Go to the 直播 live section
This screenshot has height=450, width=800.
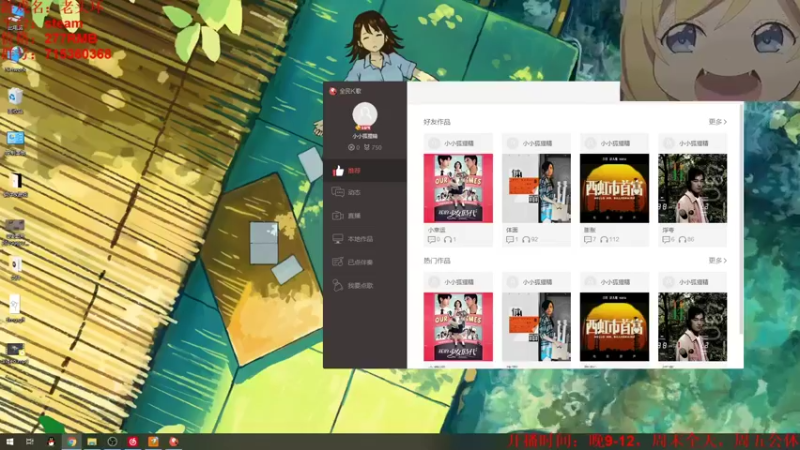coord(365,216)
